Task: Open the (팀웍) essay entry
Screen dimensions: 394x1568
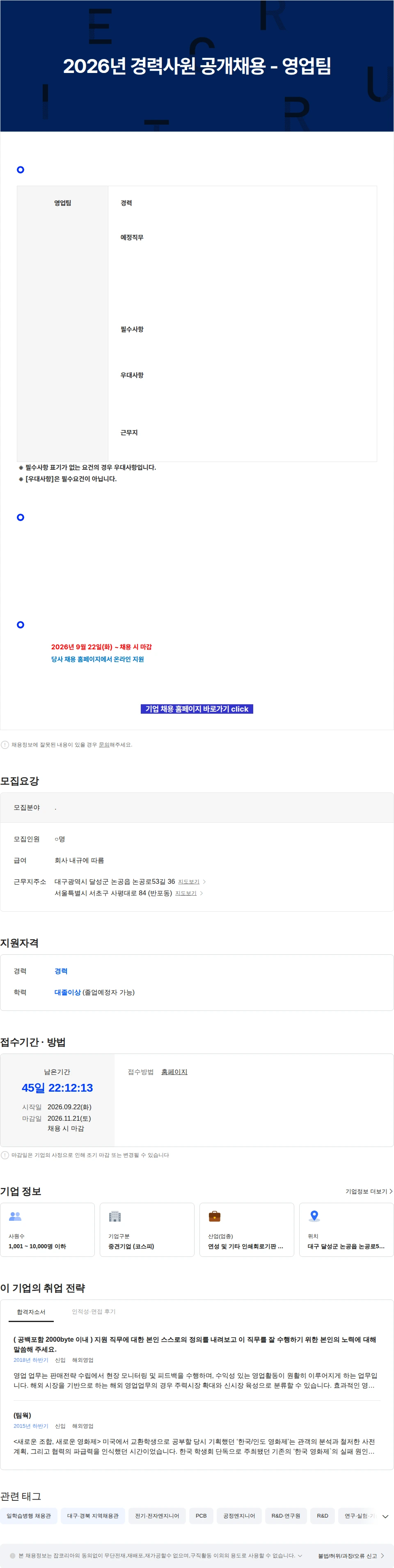Action: point(23,1415)
